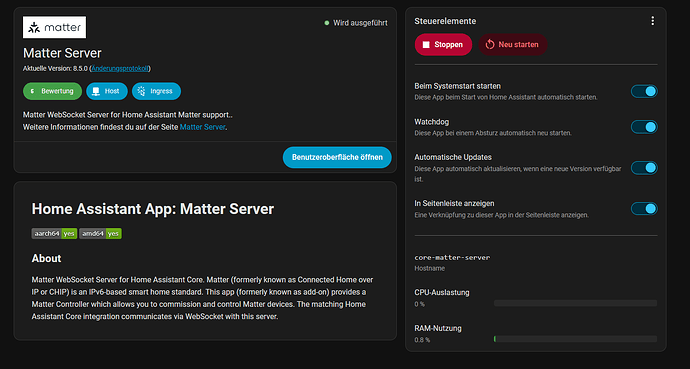The height and width of the screenshot is (369, 690).
Task: Click the 'Home Assistant App: Matter Server' heading
Action: [x=153, y=208]
